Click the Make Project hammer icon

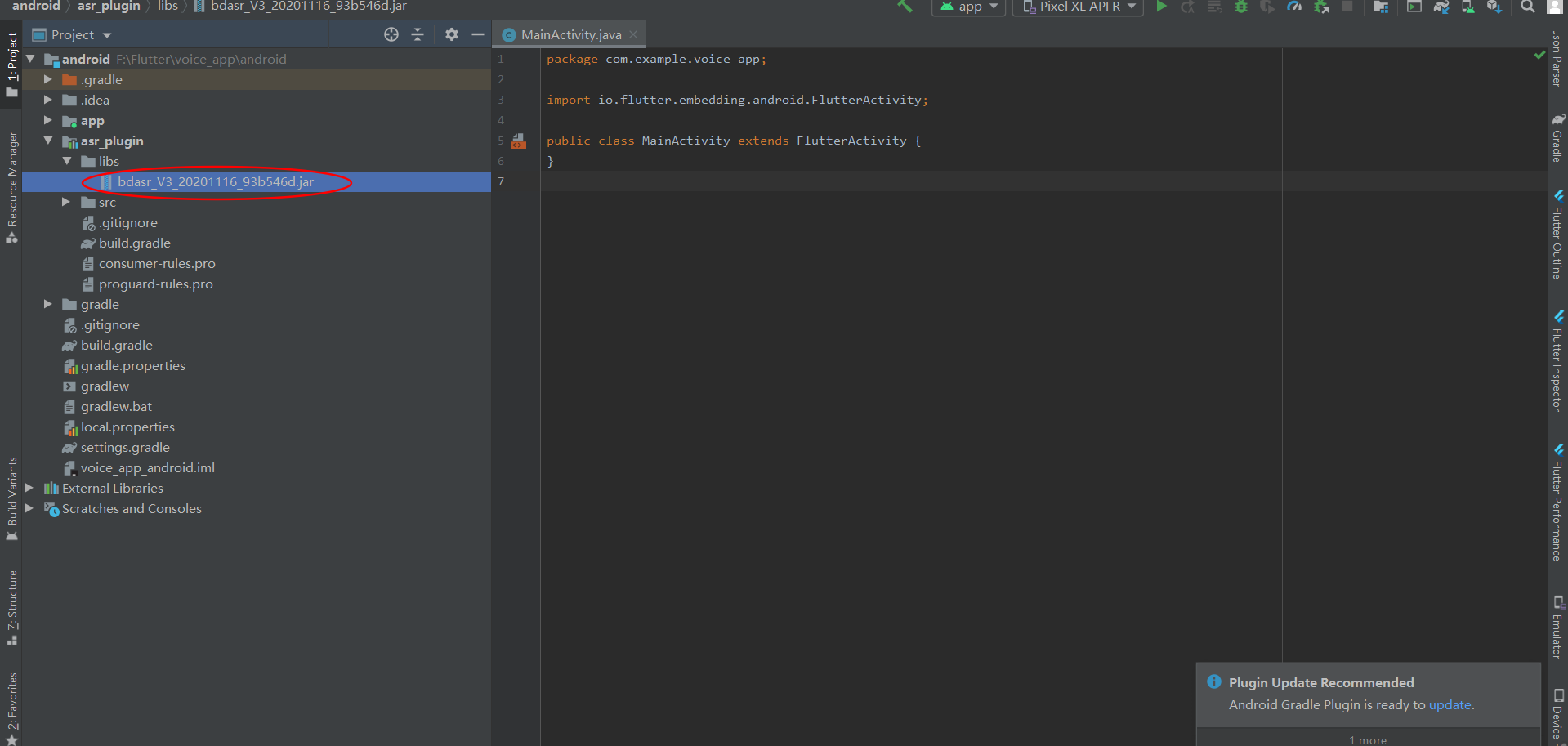(x=905, y=7)
